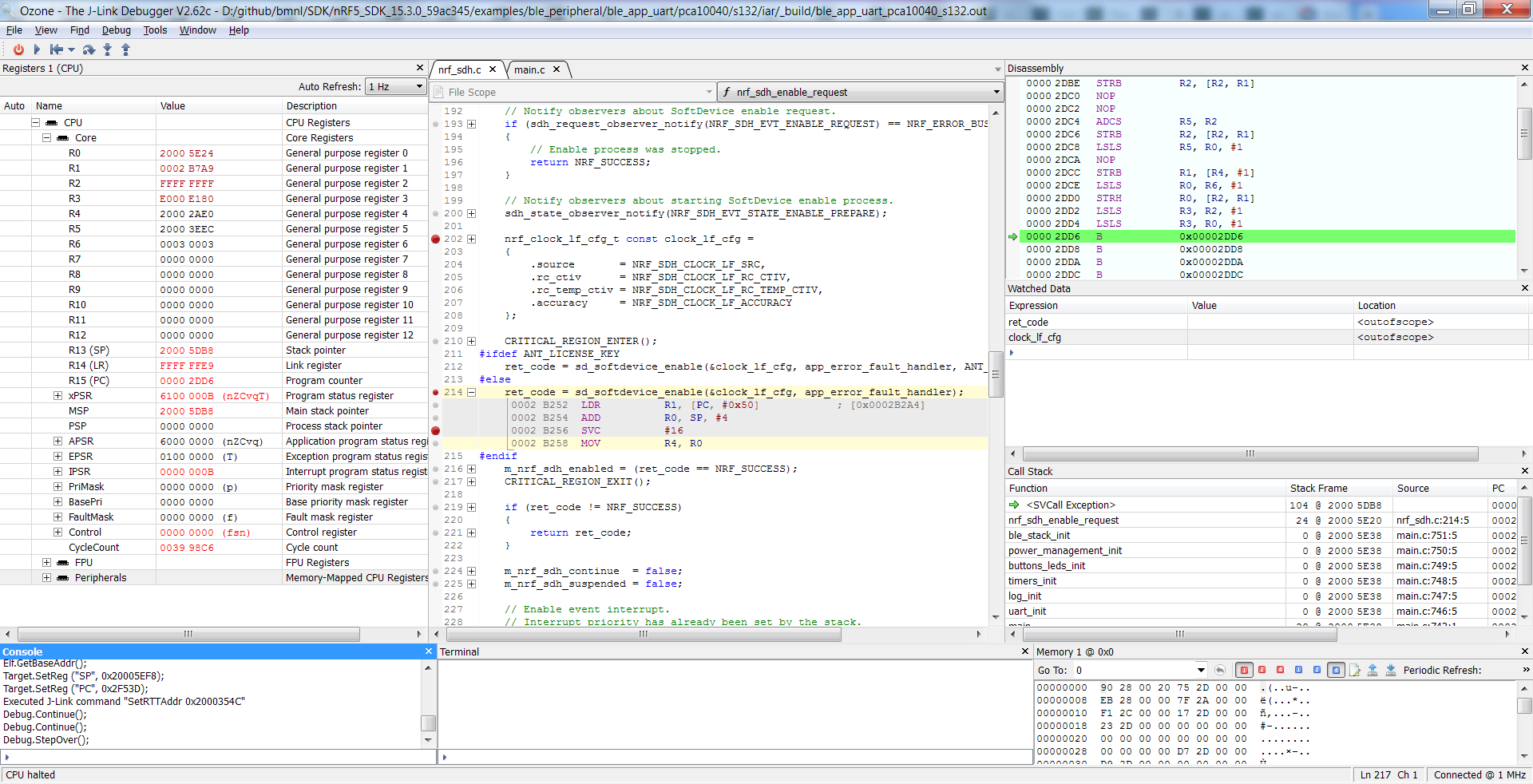This screenshot has height=784, width=1533.
Task: Select red 1-byte display mode icon
Action: pyautogui.click(x=1244, y=670)
